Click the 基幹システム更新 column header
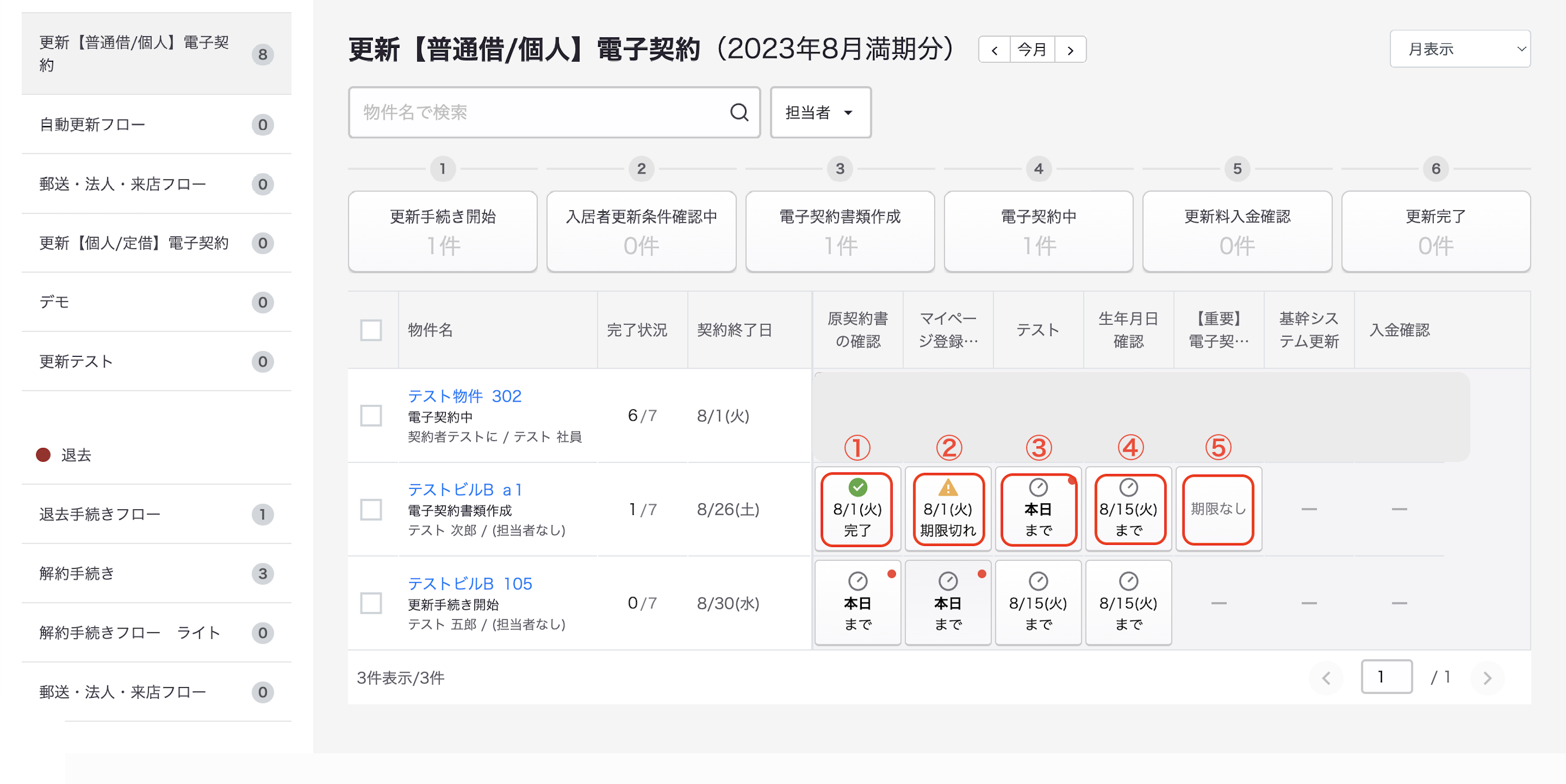Screen dimensions: 1566x784 click(1309, 330)
